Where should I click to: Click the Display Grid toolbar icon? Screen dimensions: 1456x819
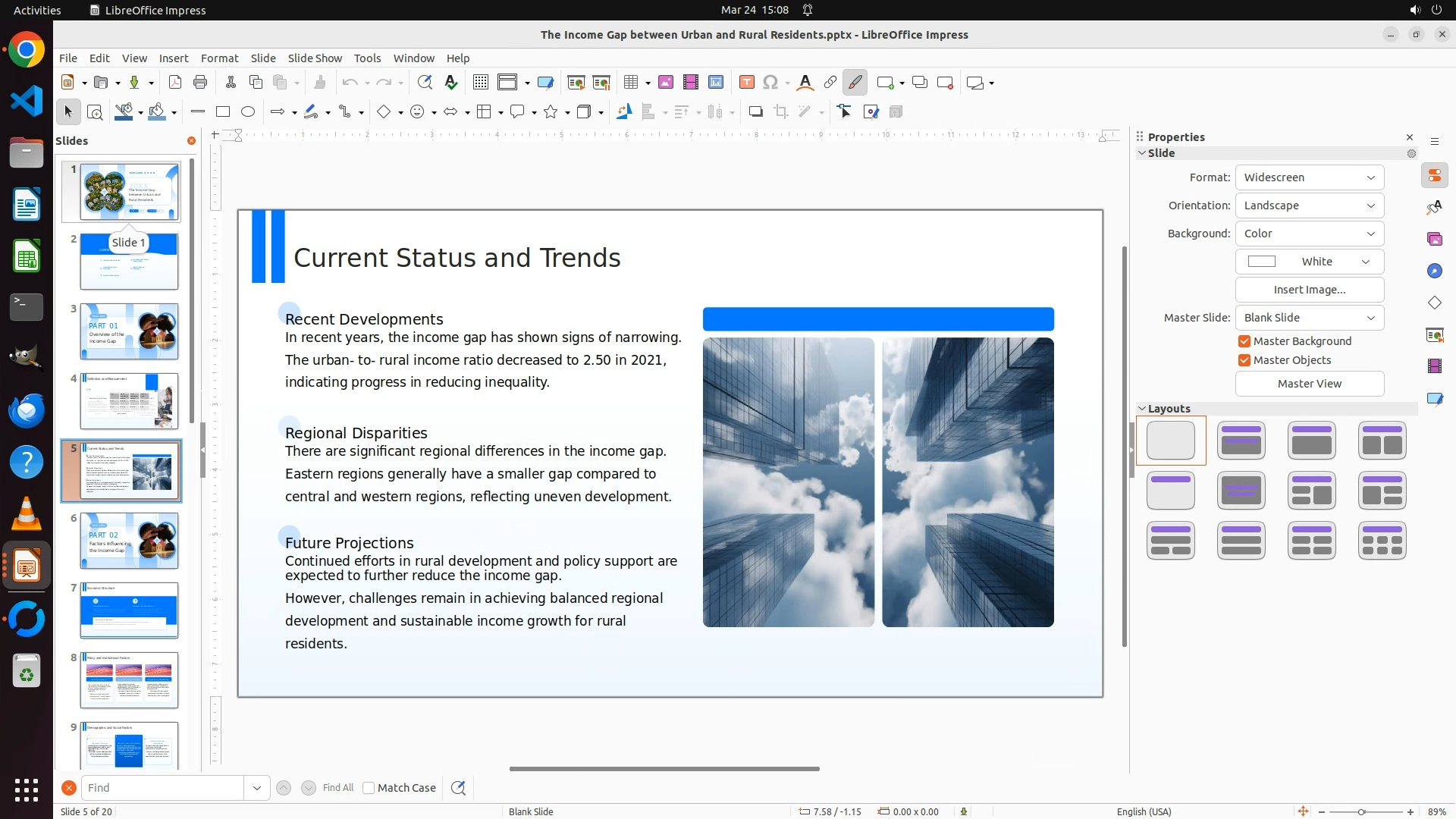click(x=481, y=83)
